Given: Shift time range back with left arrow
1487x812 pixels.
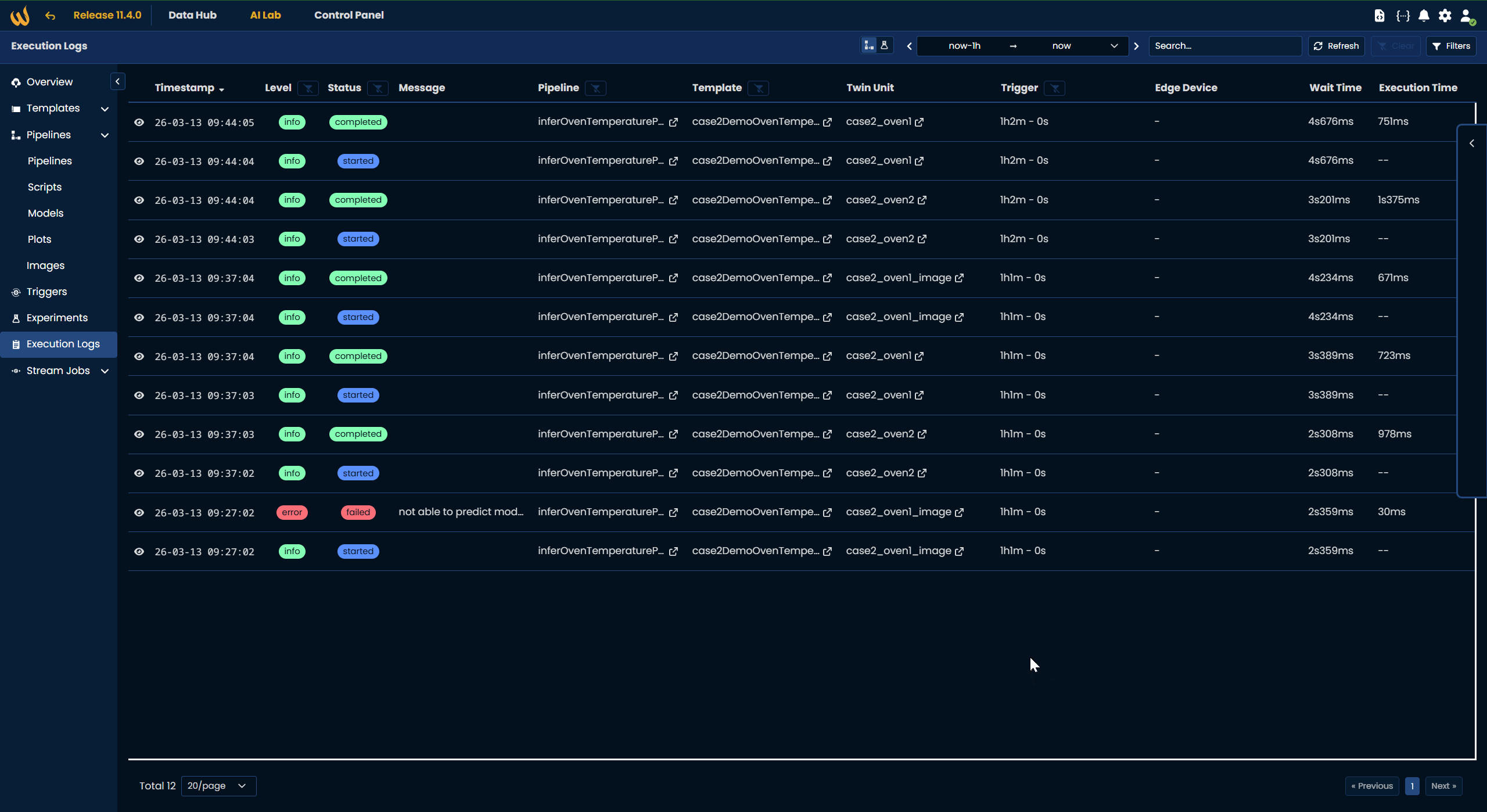Looking at the screenshot, I should pyautogui.click(x=909, y=46).
